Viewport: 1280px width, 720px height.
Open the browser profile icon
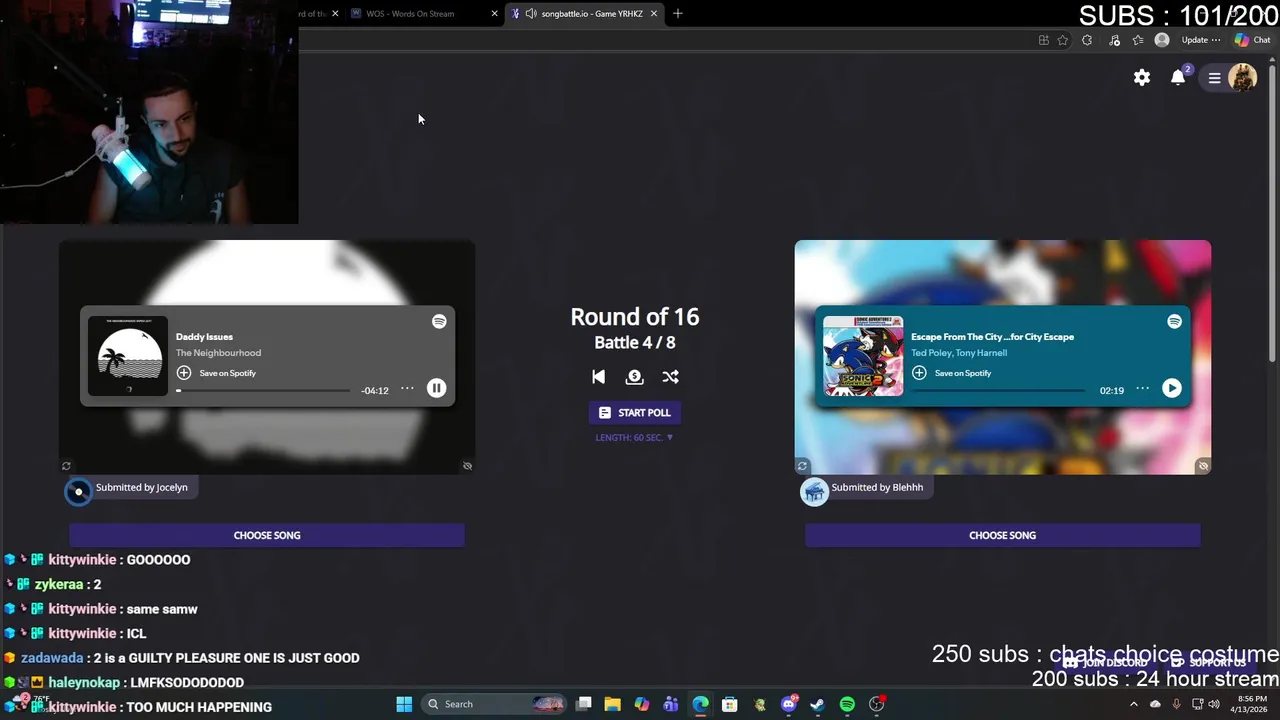tap(1162, 40)
